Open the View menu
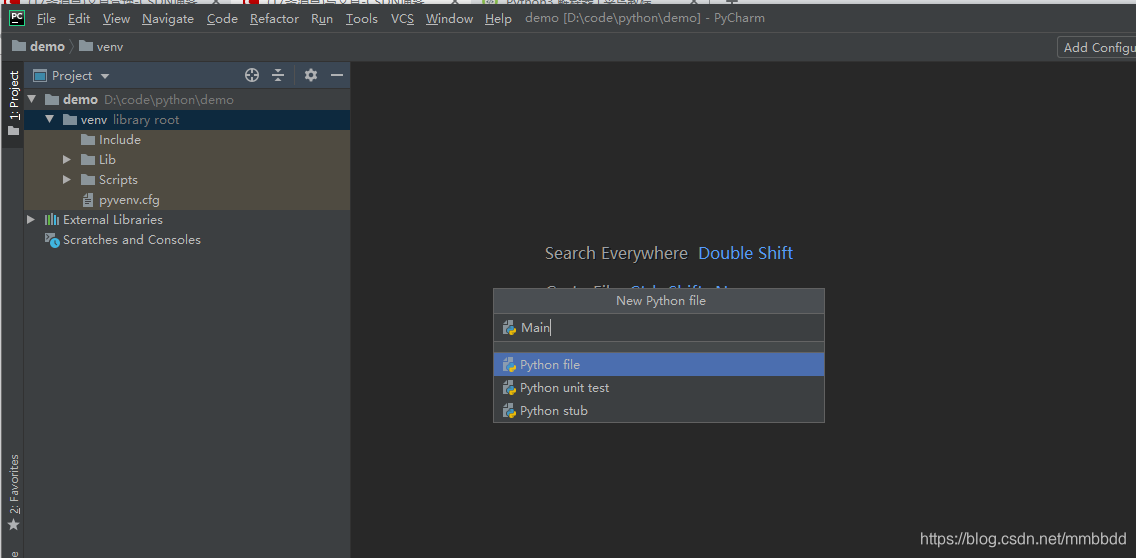Screen dimensions: 1136x558 click(x=117, y=19)
